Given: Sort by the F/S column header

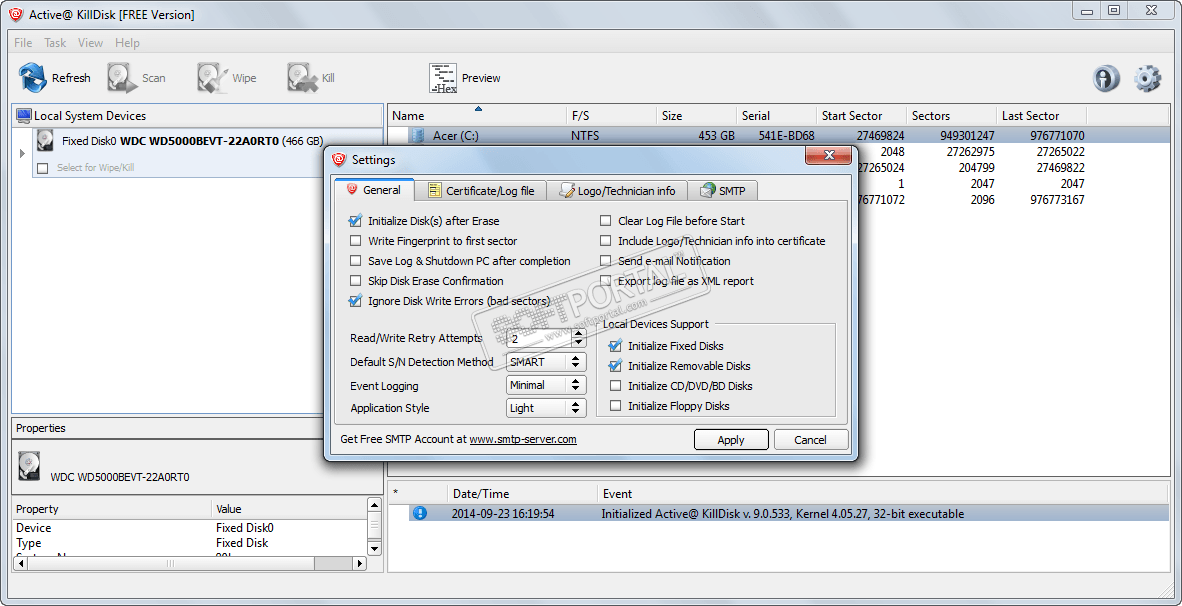Looking at the screenshot, I should tap(611, 115).
